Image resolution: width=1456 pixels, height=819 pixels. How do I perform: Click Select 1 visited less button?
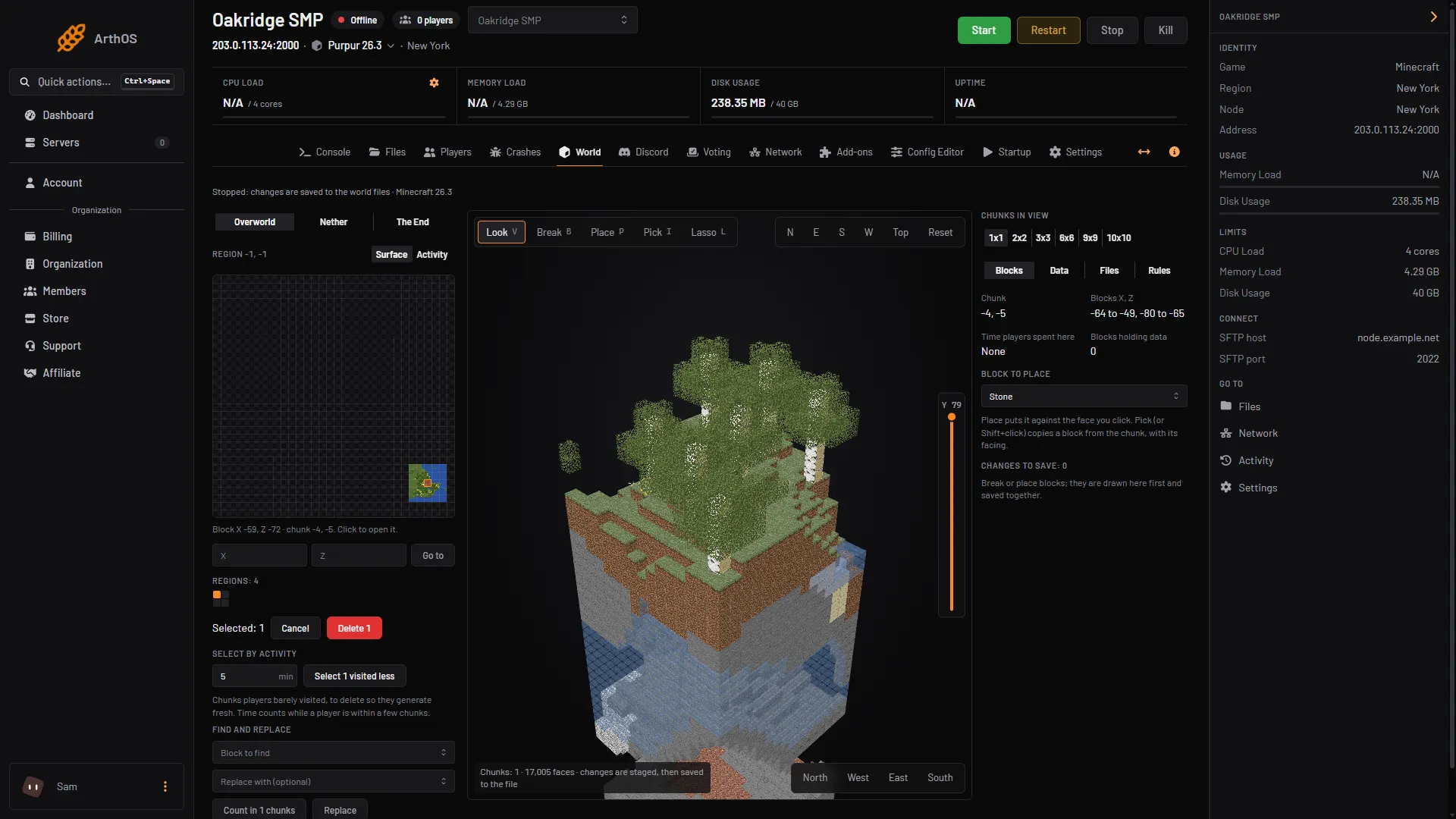coord(354,676)
